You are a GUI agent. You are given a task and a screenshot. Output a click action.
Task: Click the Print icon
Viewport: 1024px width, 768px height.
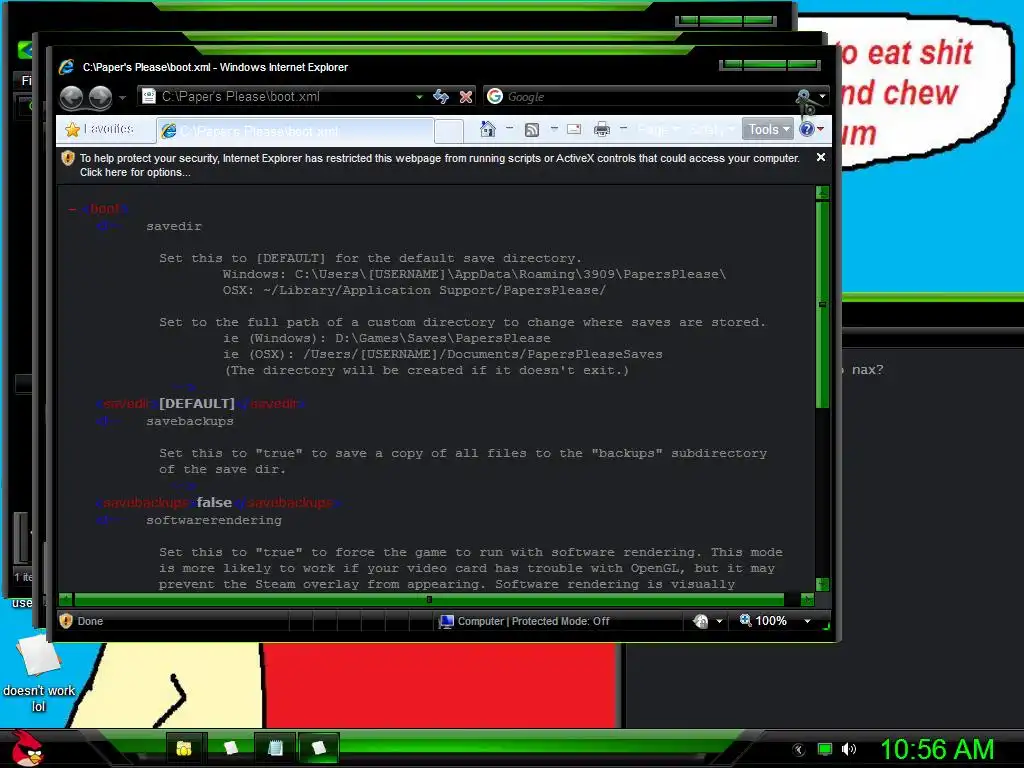pyautogui.click(x=601, y=129)
